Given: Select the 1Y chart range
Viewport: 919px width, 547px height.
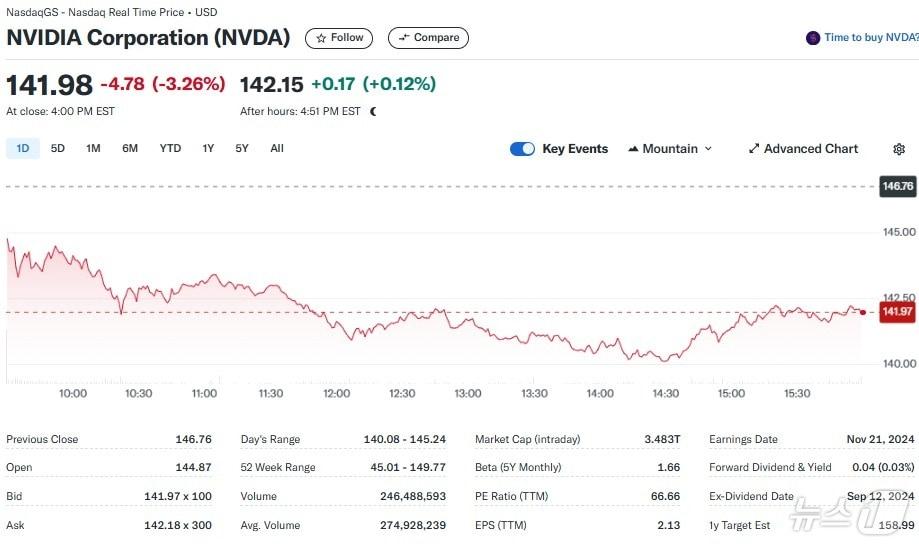Looking at the screenshot, I should click(x=208, y=149).
